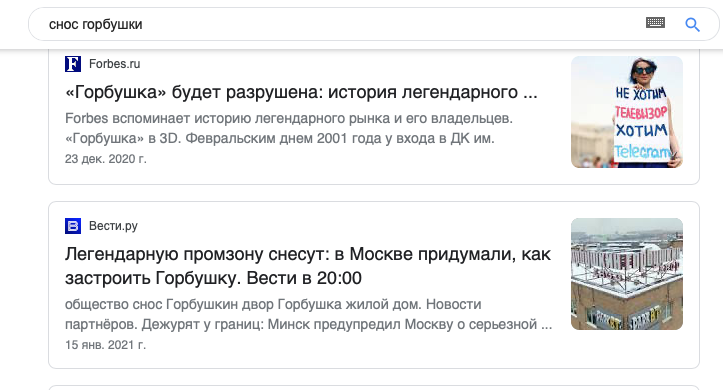Click the '15 янв. 2021 г.' date
This screenshot has height=390, width=723.
(x=106, y=345)
